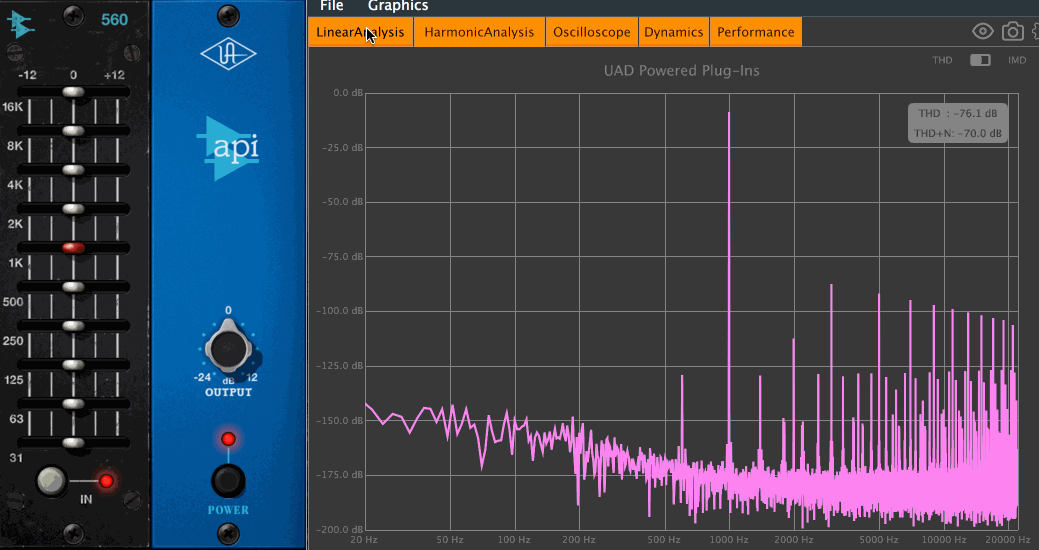Click the 2K band slider knob

pyautogui.click(x=74, y=209)
